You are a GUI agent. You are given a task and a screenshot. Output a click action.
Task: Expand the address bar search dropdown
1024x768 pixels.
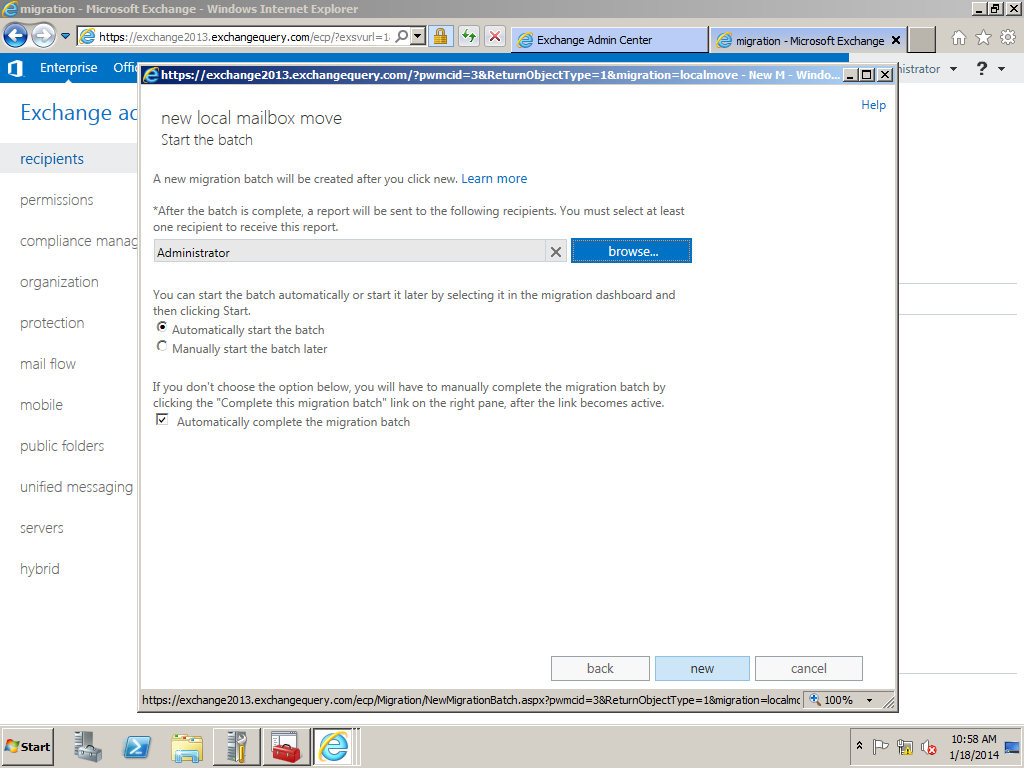(417, 37)
